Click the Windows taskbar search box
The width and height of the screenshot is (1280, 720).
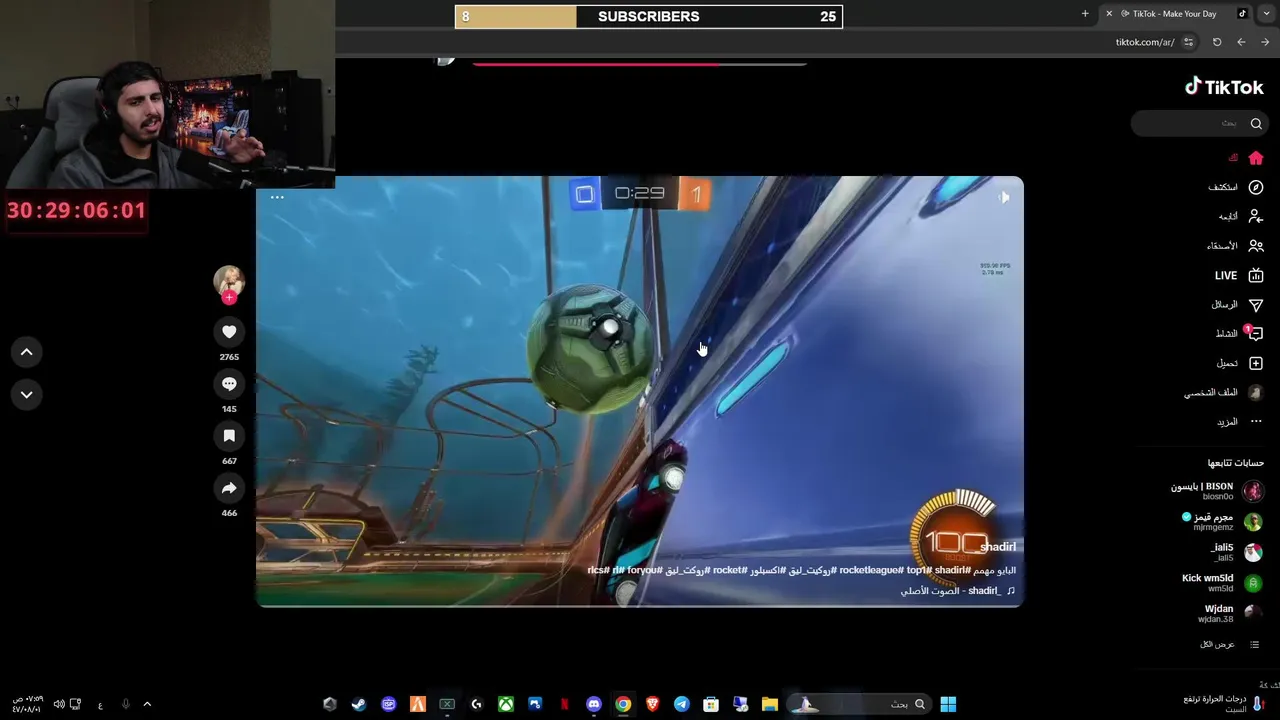click(859, 704)
